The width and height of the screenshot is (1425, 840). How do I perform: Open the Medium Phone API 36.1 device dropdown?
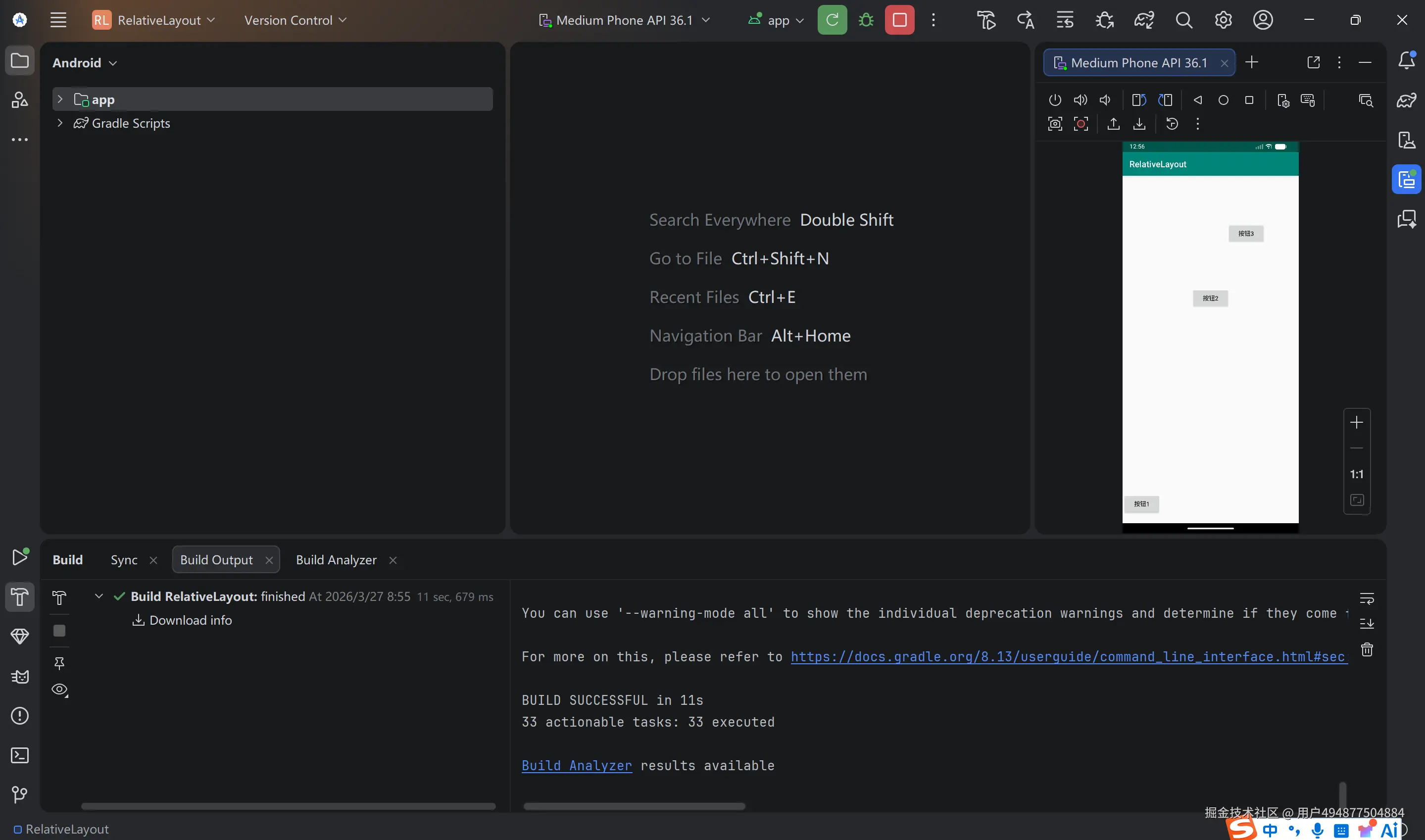[624, 20]
